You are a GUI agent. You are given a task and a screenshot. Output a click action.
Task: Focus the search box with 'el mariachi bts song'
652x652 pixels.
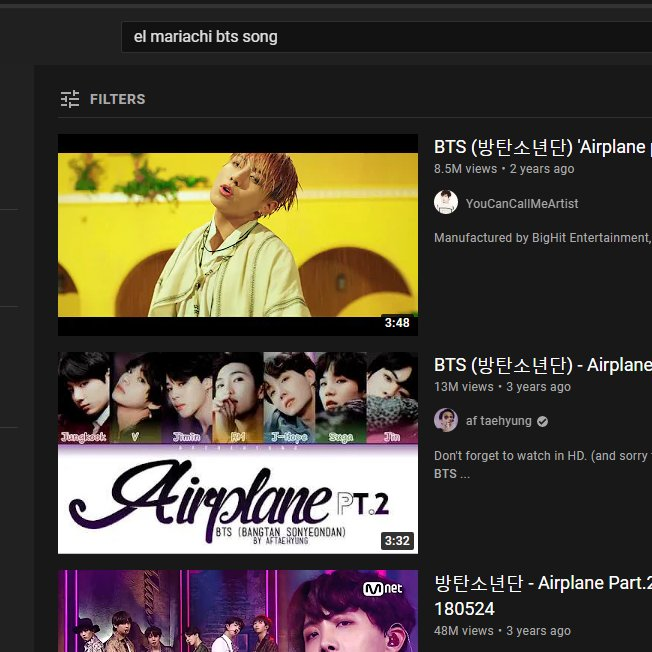(x=387, y=37)
